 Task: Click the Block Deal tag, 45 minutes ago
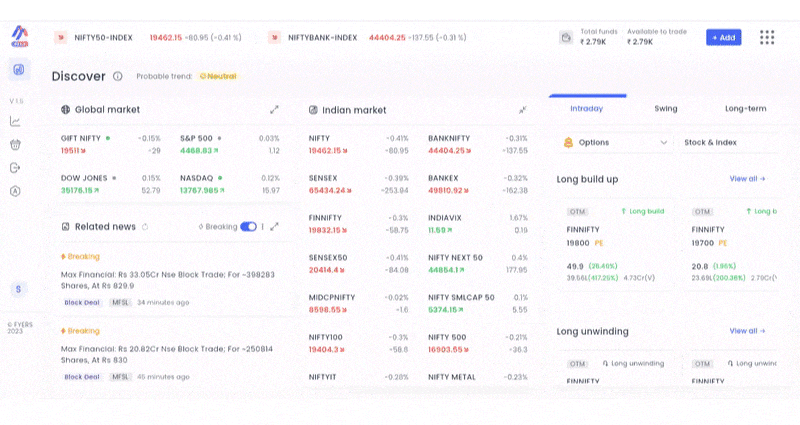[82, 377]
